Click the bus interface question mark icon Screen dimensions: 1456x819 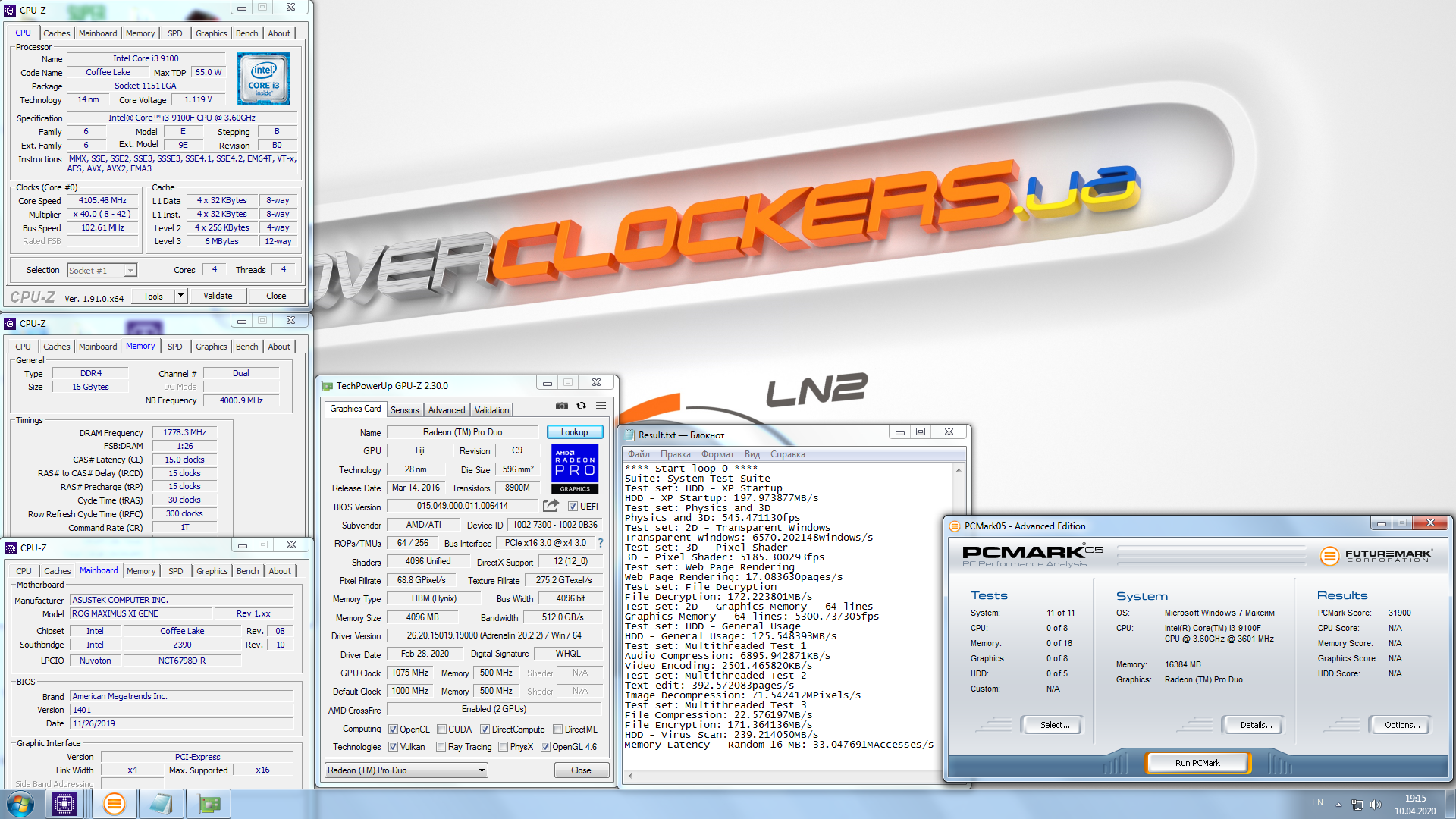click(601, 543)
